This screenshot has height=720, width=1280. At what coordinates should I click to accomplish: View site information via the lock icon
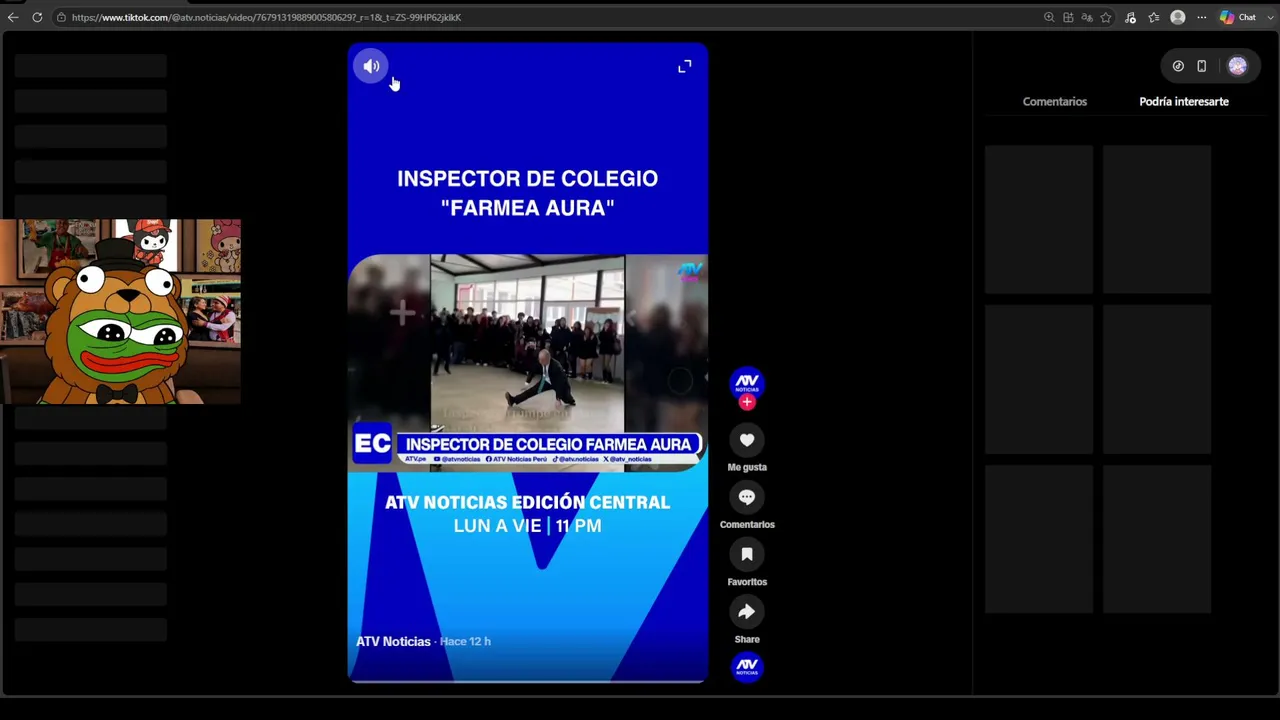[x=61, y=17]
